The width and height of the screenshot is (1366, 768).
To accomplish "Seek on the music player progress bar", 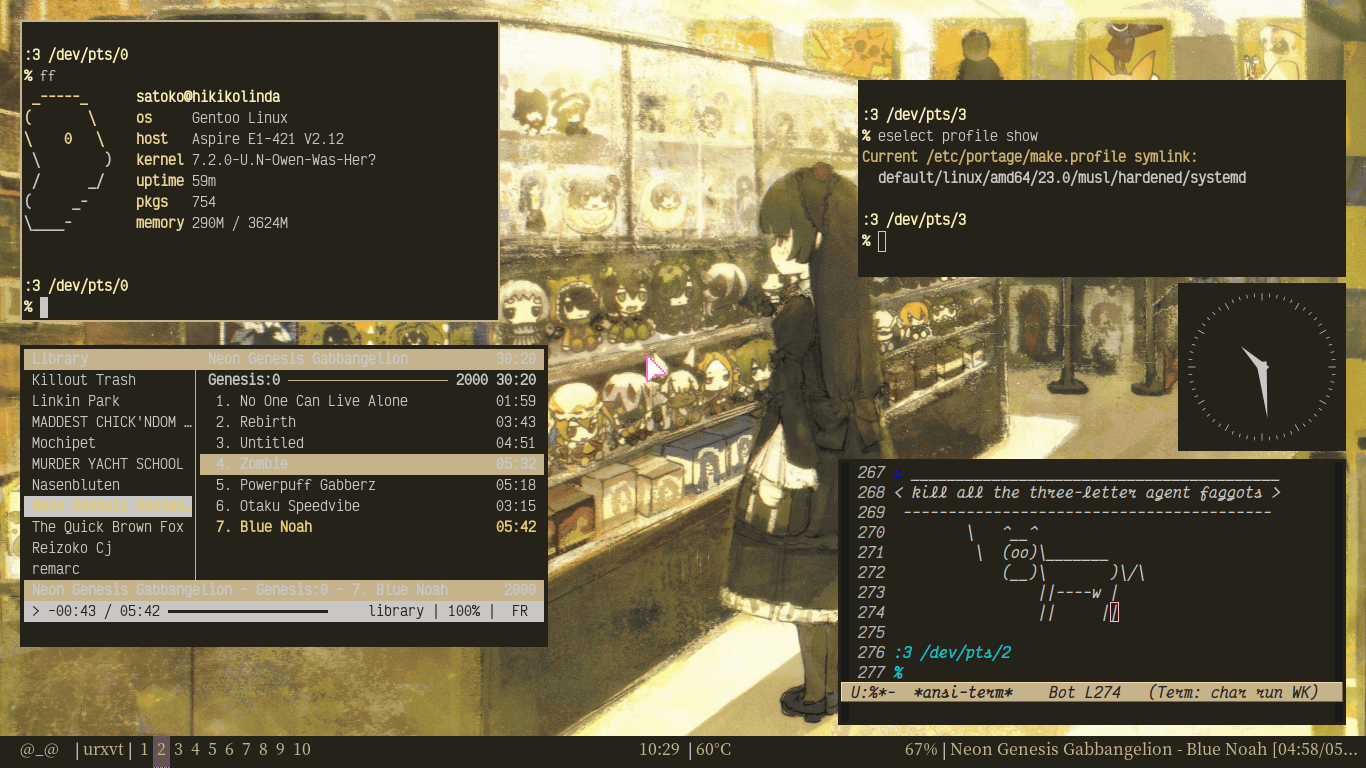I will pos(248,611).
